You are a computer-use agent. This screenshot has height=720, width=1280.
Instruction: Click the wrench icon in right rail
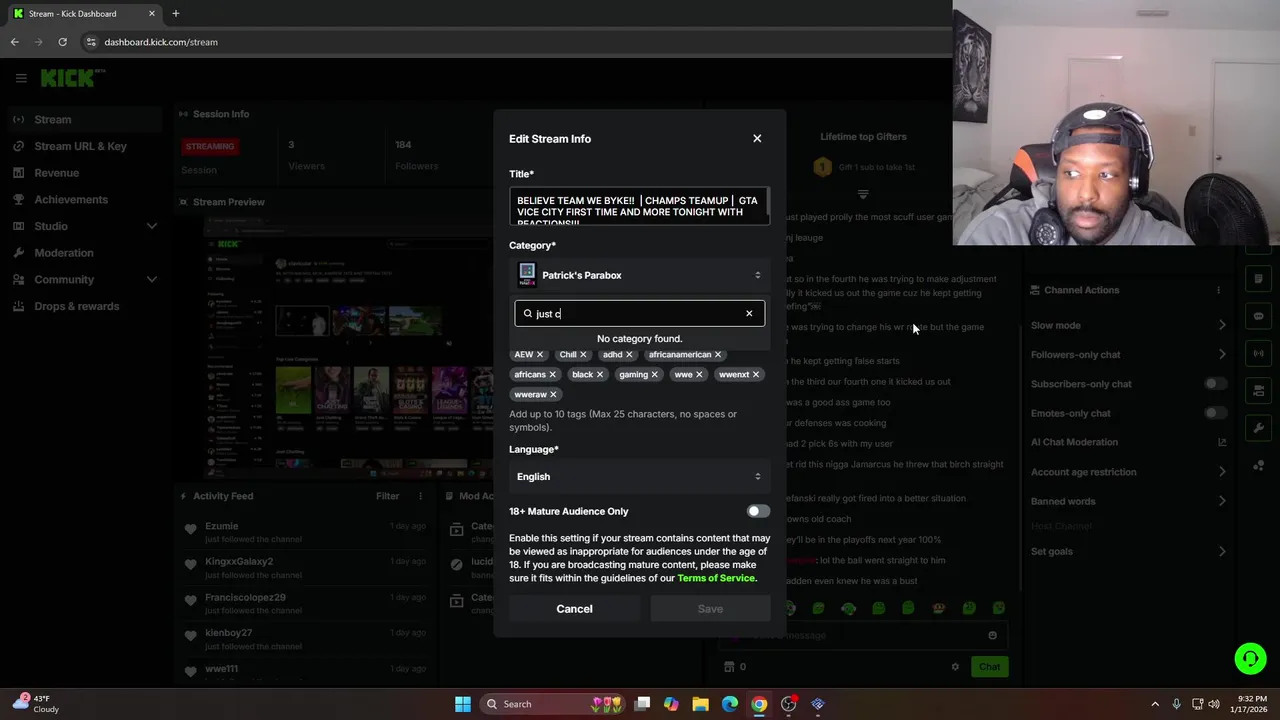(x=1258, y=428)
